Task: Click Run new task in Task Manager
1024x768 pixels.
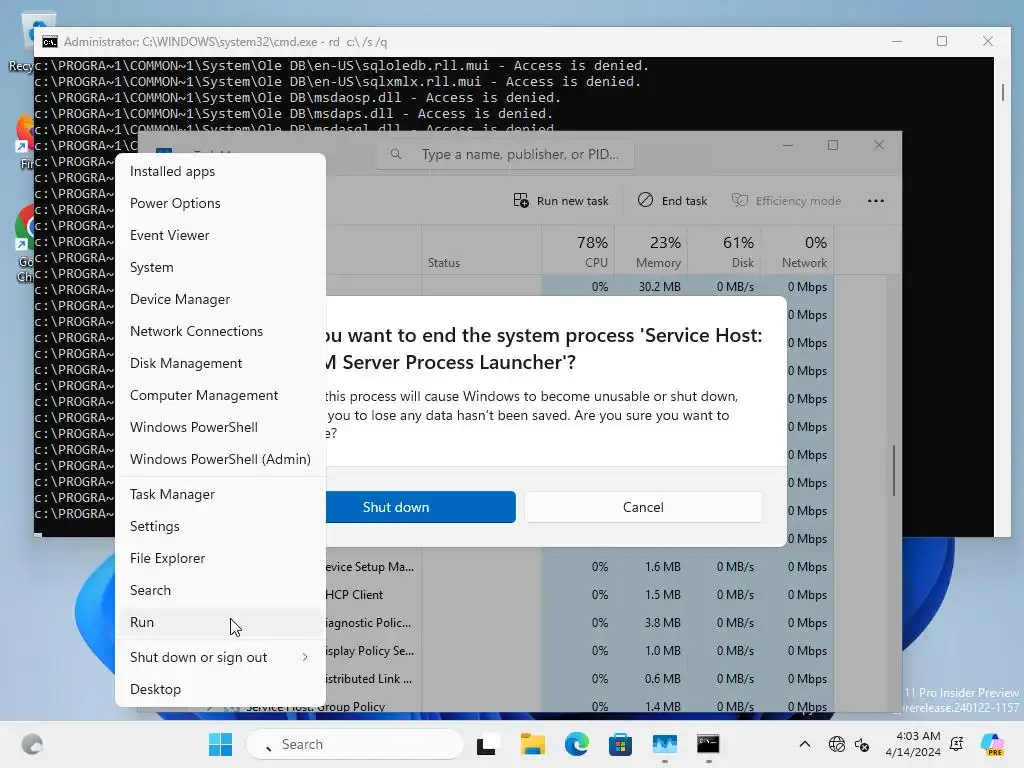Action: pos(561,200)
